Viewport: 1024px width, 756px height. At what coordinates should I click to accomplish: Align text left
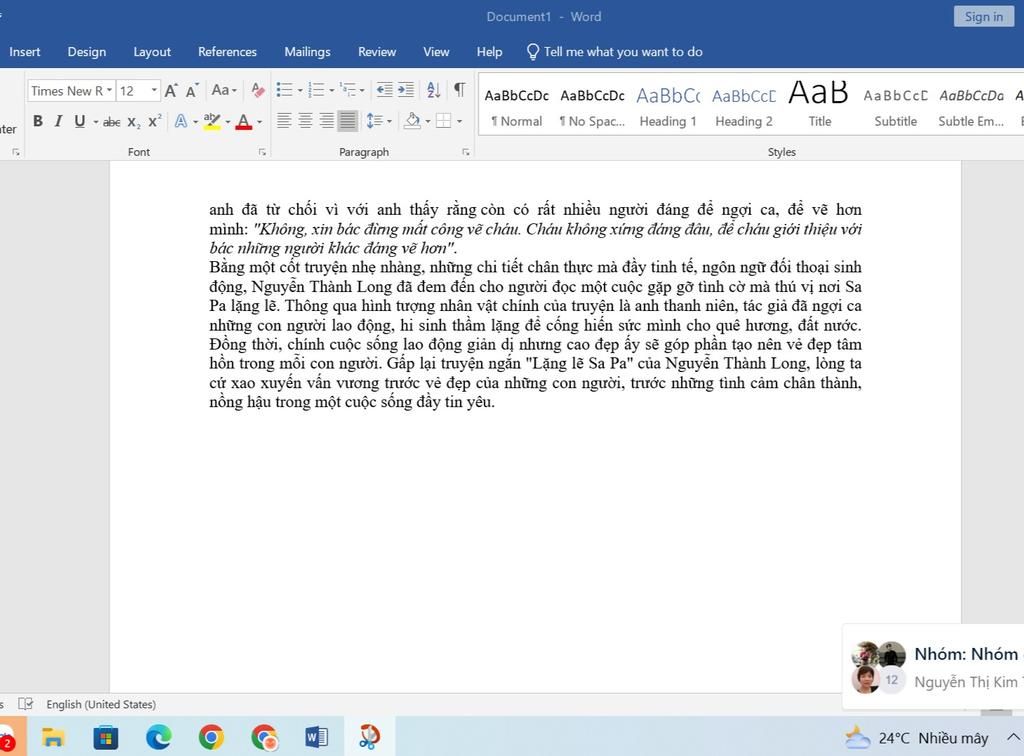click(x=284, y=121)
